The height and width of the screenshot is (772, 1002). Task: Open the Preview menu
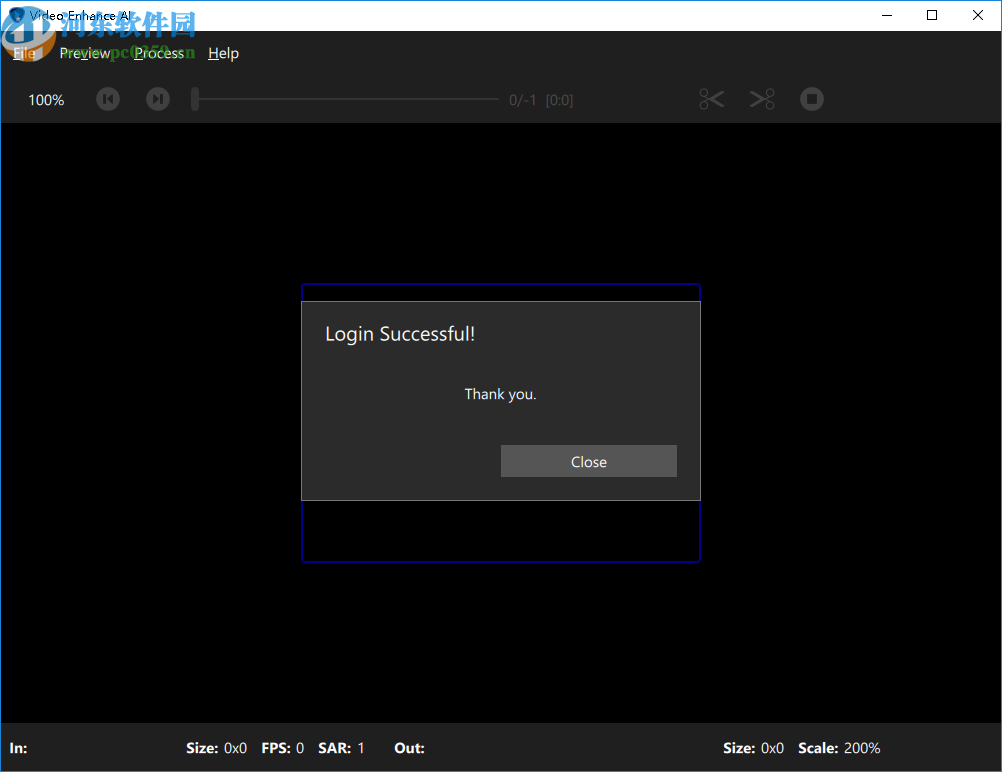pos(85,53)
